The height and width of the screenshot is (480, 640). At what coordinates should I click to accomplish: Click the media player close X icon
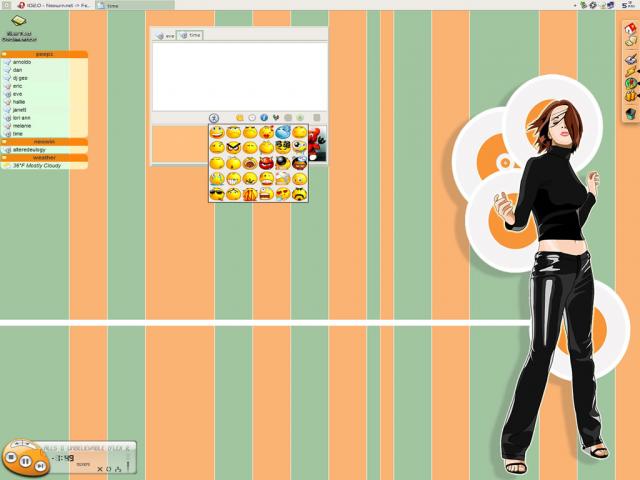100,469
